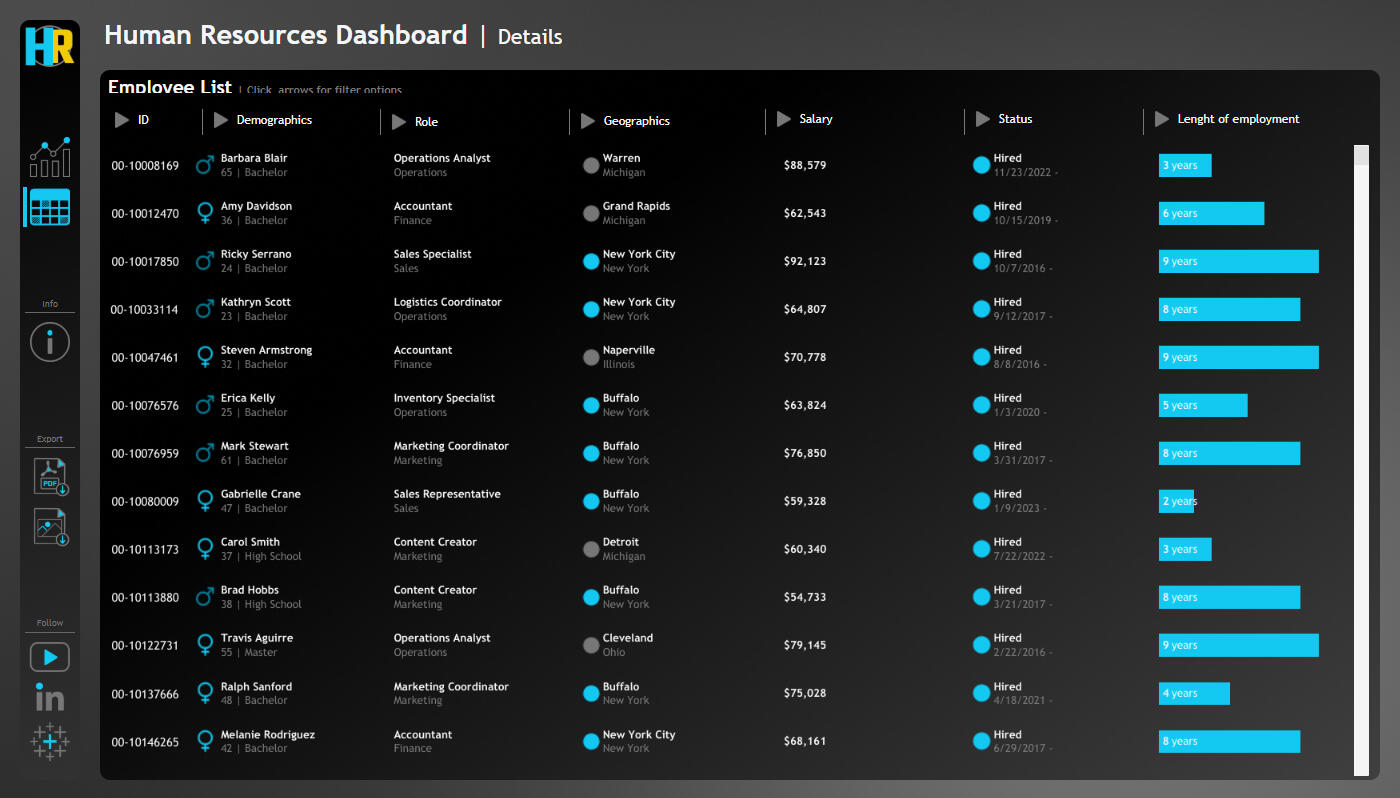Click the grey location dot next to Warren
This screenshot has width=1400, height=798.
(591, 165)
